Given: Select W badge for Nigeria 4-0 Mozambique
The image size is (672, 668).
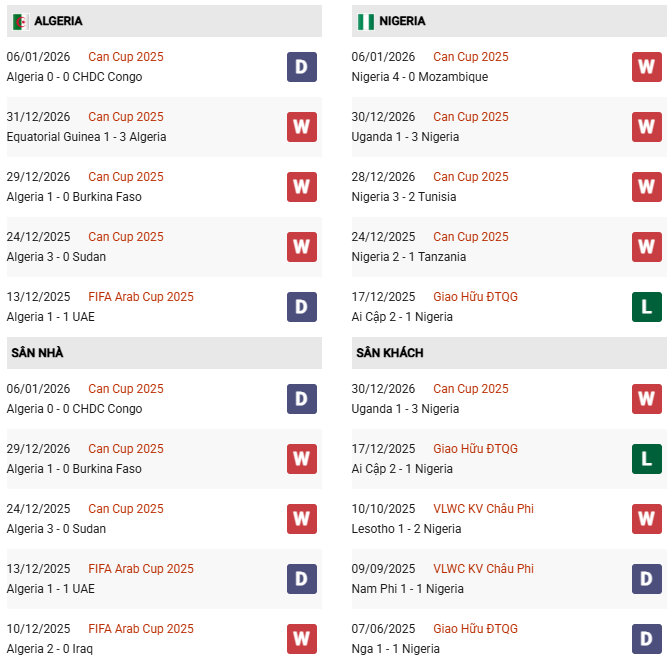Looking at the screenshot, I should click(x=647, y=67).
